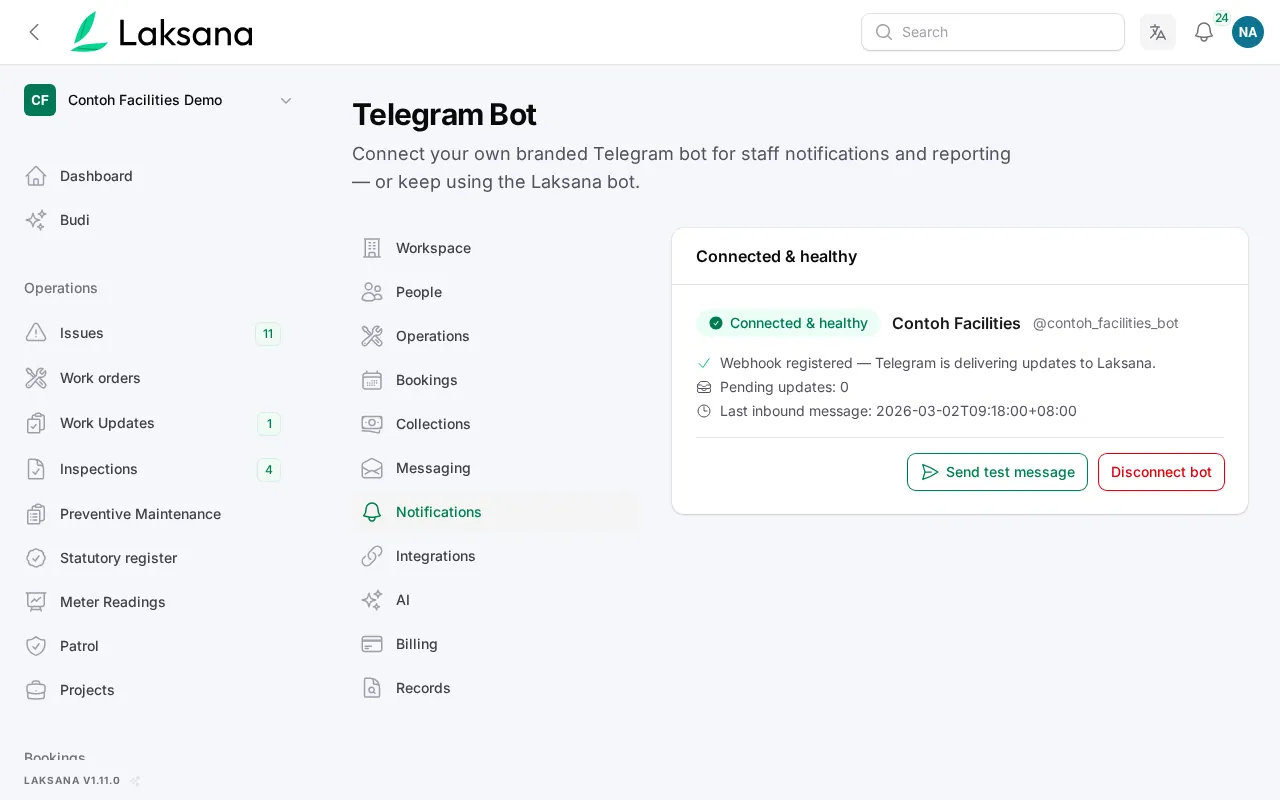Click the Budi sparkle icon
The width and height of the screenshot is (1280, 800).
point(36,220)
